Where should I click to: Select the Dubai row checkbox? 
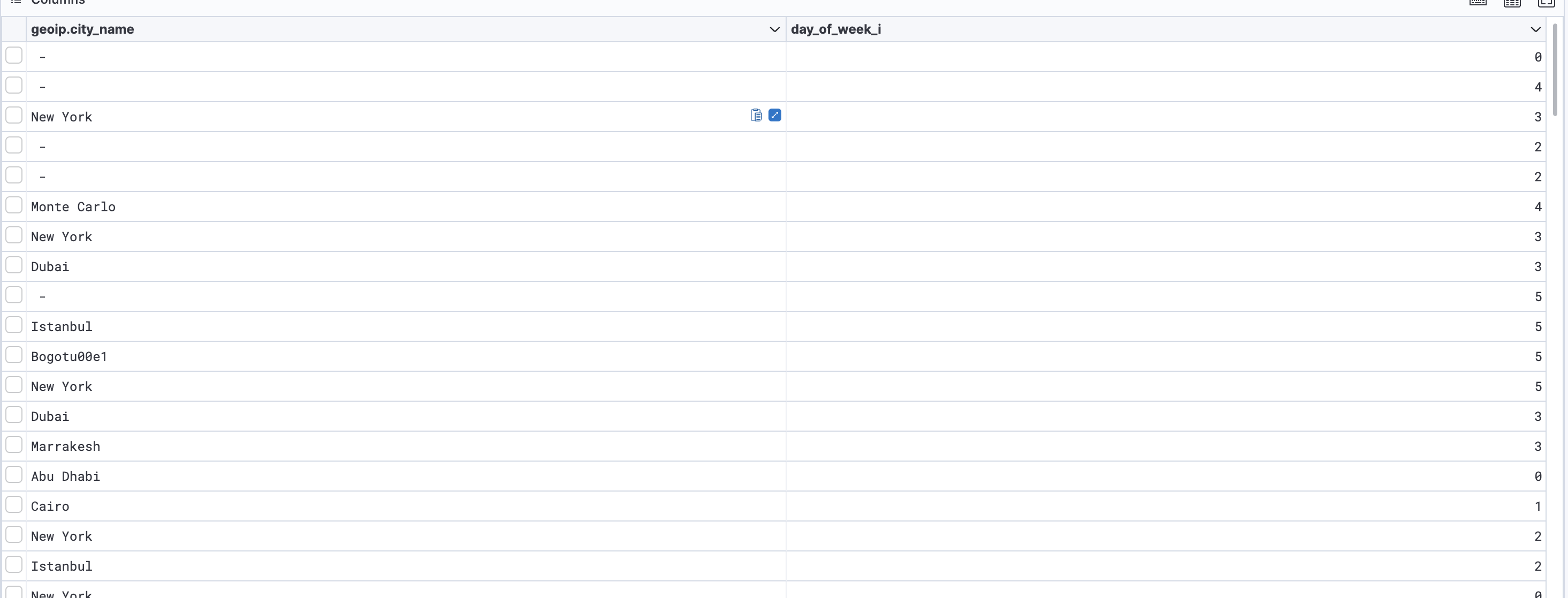pyautogui.click(x=13, y=265)
